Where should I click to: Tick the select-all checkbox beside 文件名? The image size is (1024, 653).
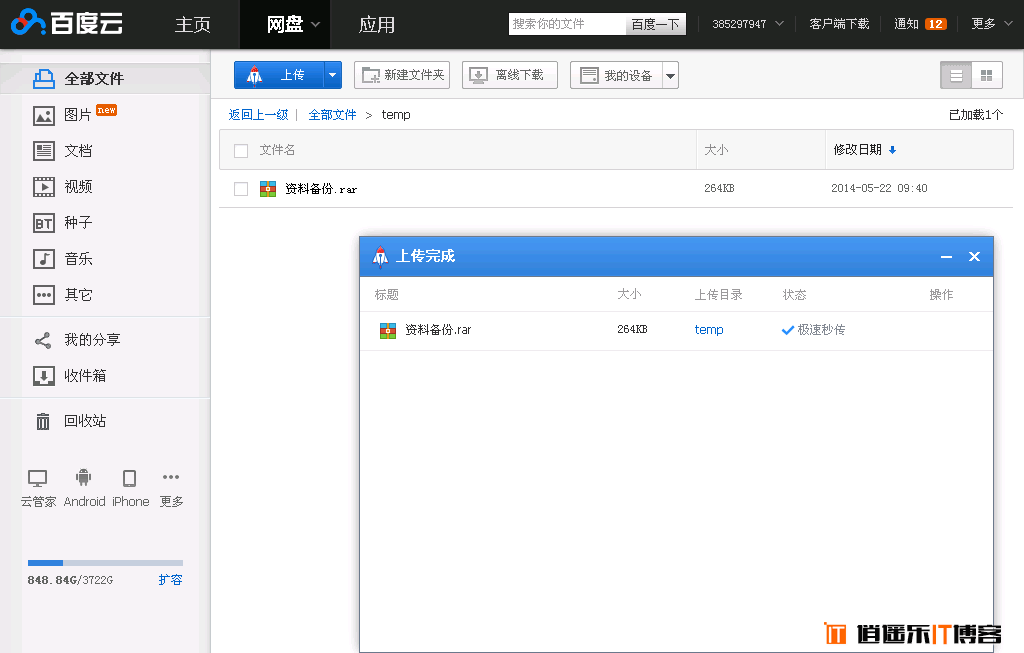(241, 151)
